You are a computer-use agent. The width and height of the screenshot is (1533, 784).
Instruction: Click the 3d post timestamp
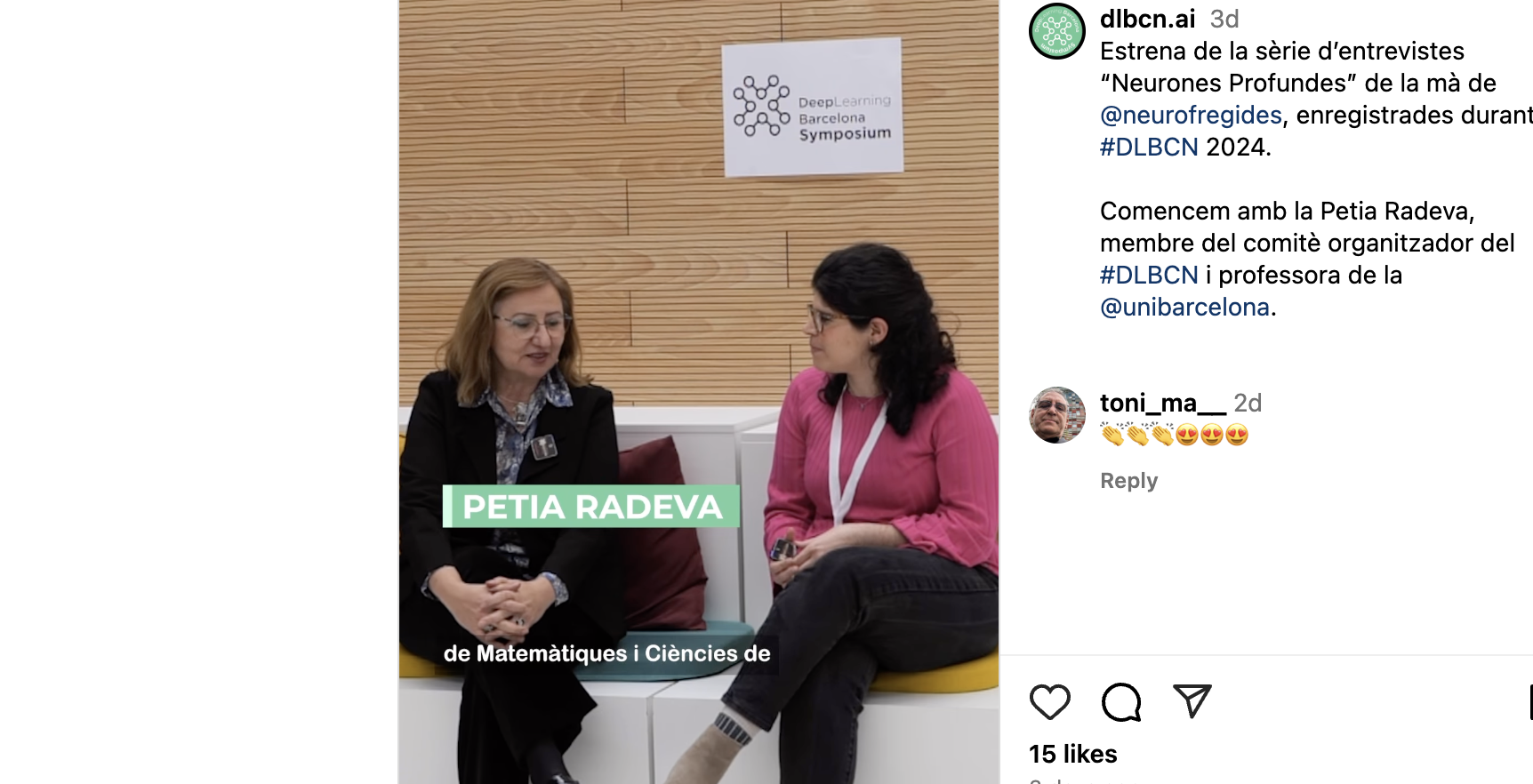tap(1224, 19)
